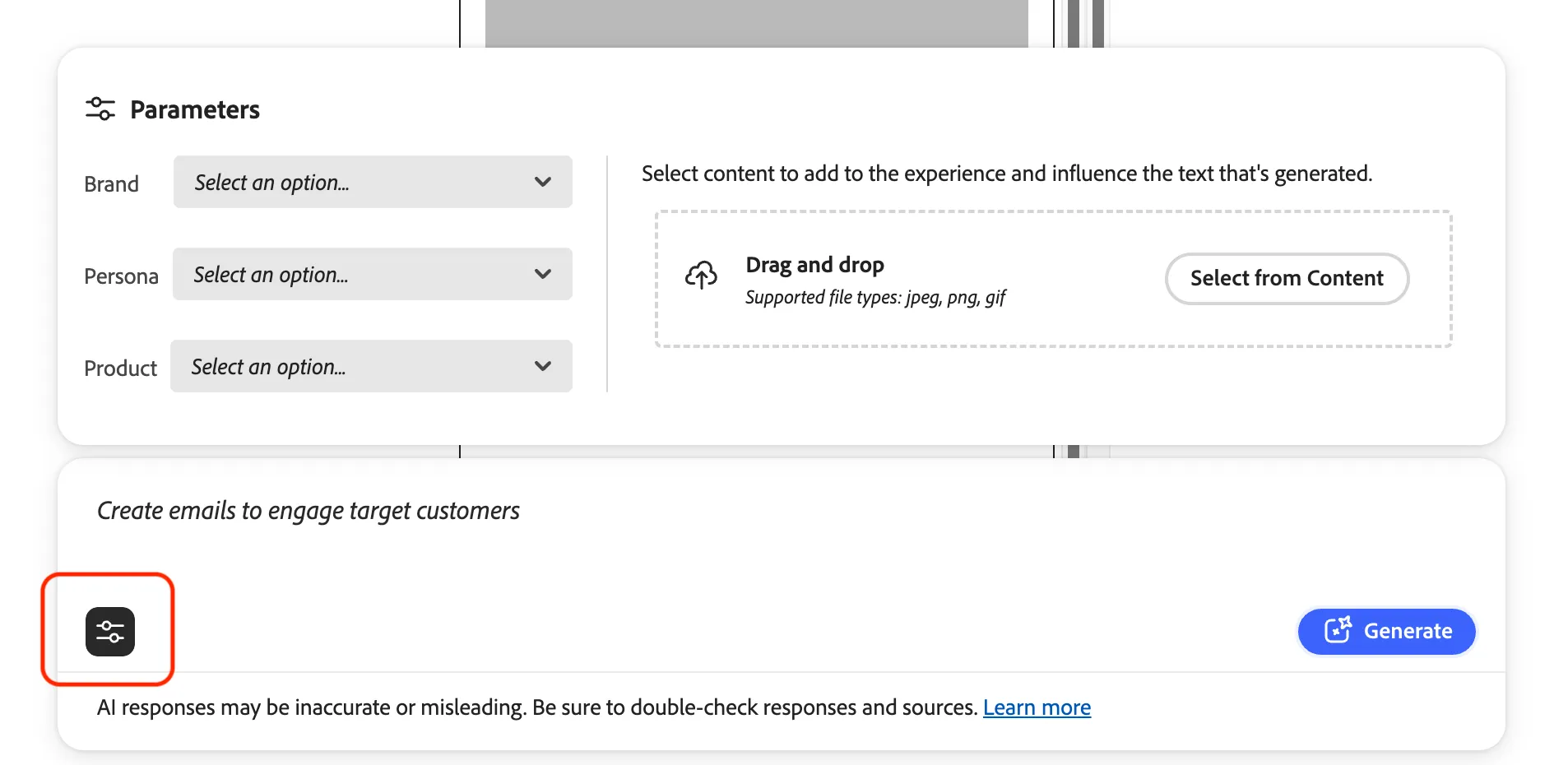Open the Persona dropdown
The image size is (1568, 765).
373,274
